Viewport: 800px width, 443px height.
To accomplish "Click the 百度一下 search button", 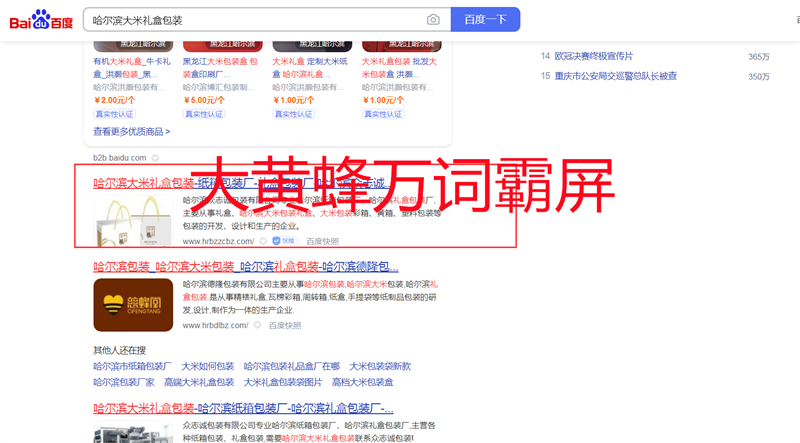I will tap(485, 19).
